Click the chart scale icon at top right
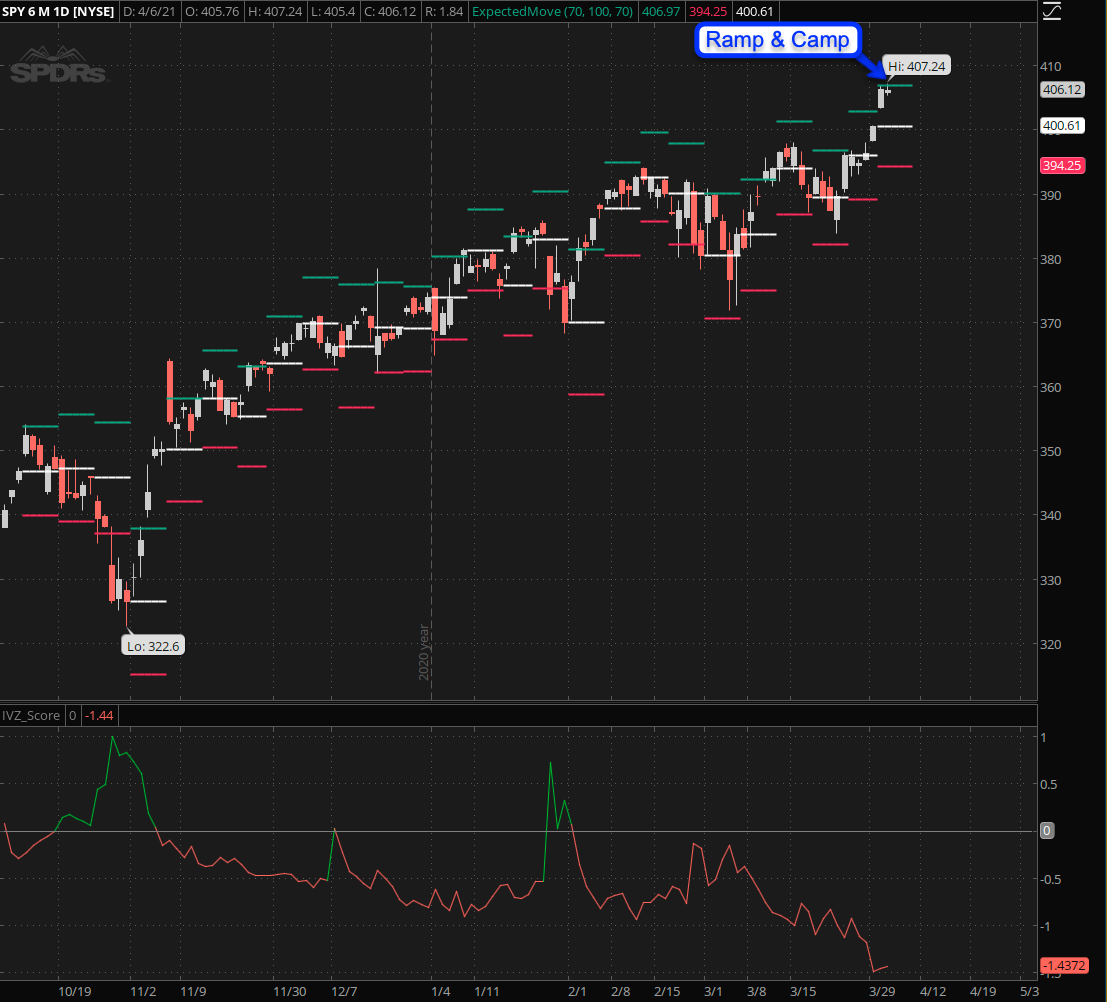This screenshot has height=1002, width=1107. (1051, 13)
